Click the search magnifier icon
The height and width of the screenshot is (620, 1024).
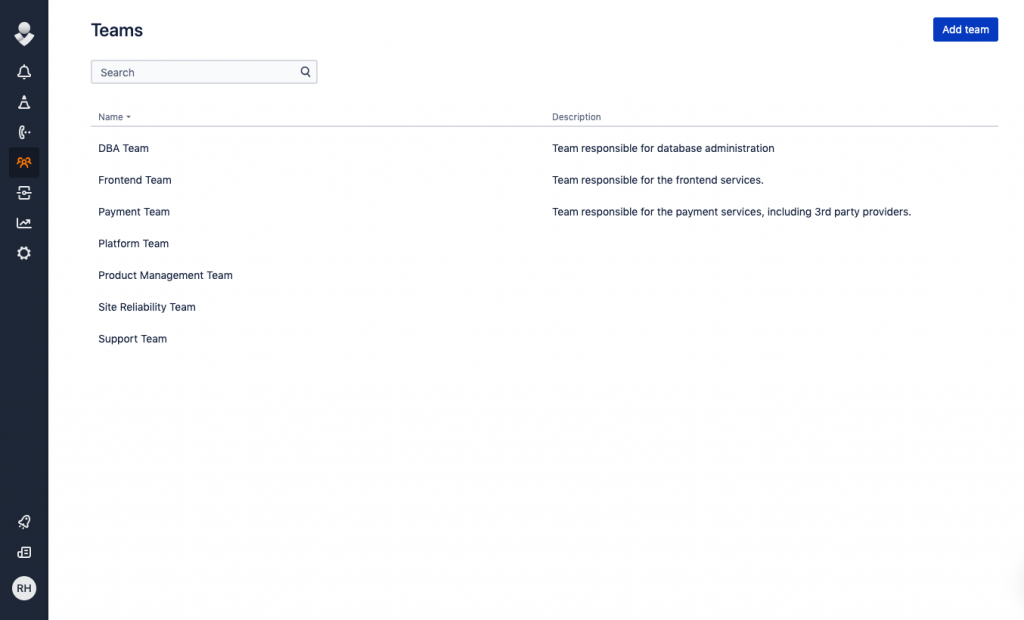(306, 72)
